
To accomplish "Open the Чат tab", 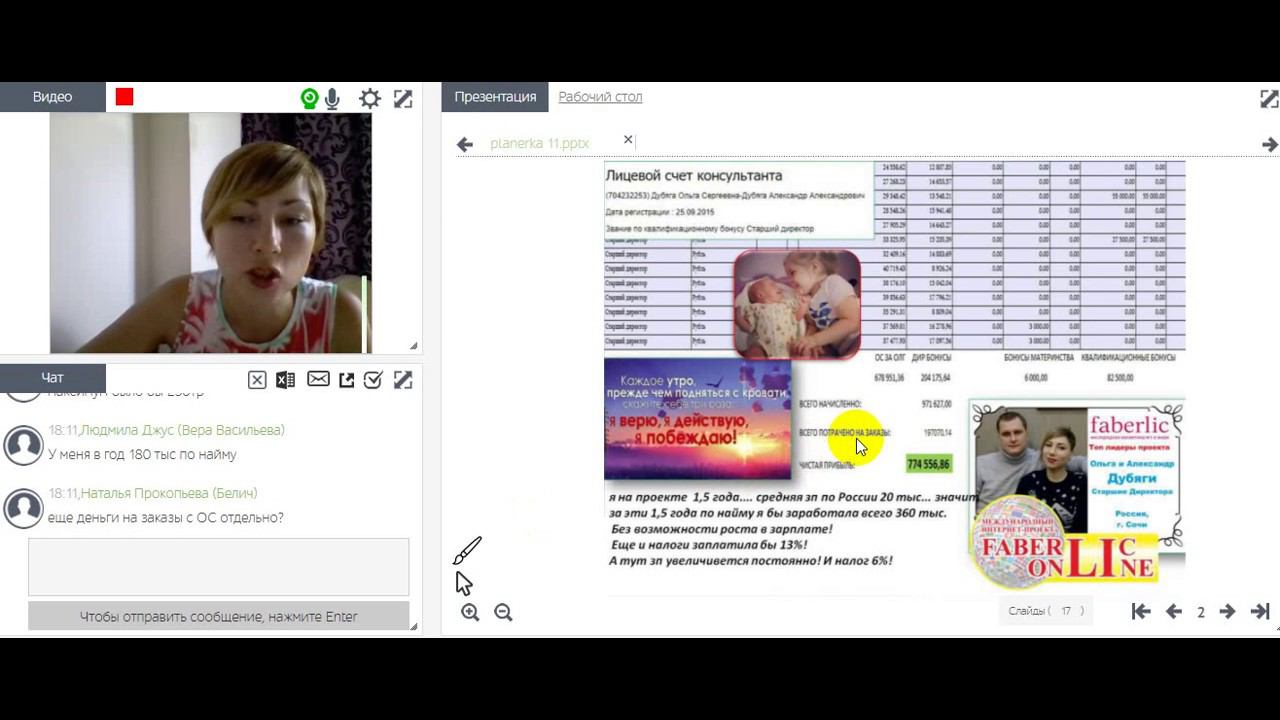I will pyautogui.click(x=52, y=378).
